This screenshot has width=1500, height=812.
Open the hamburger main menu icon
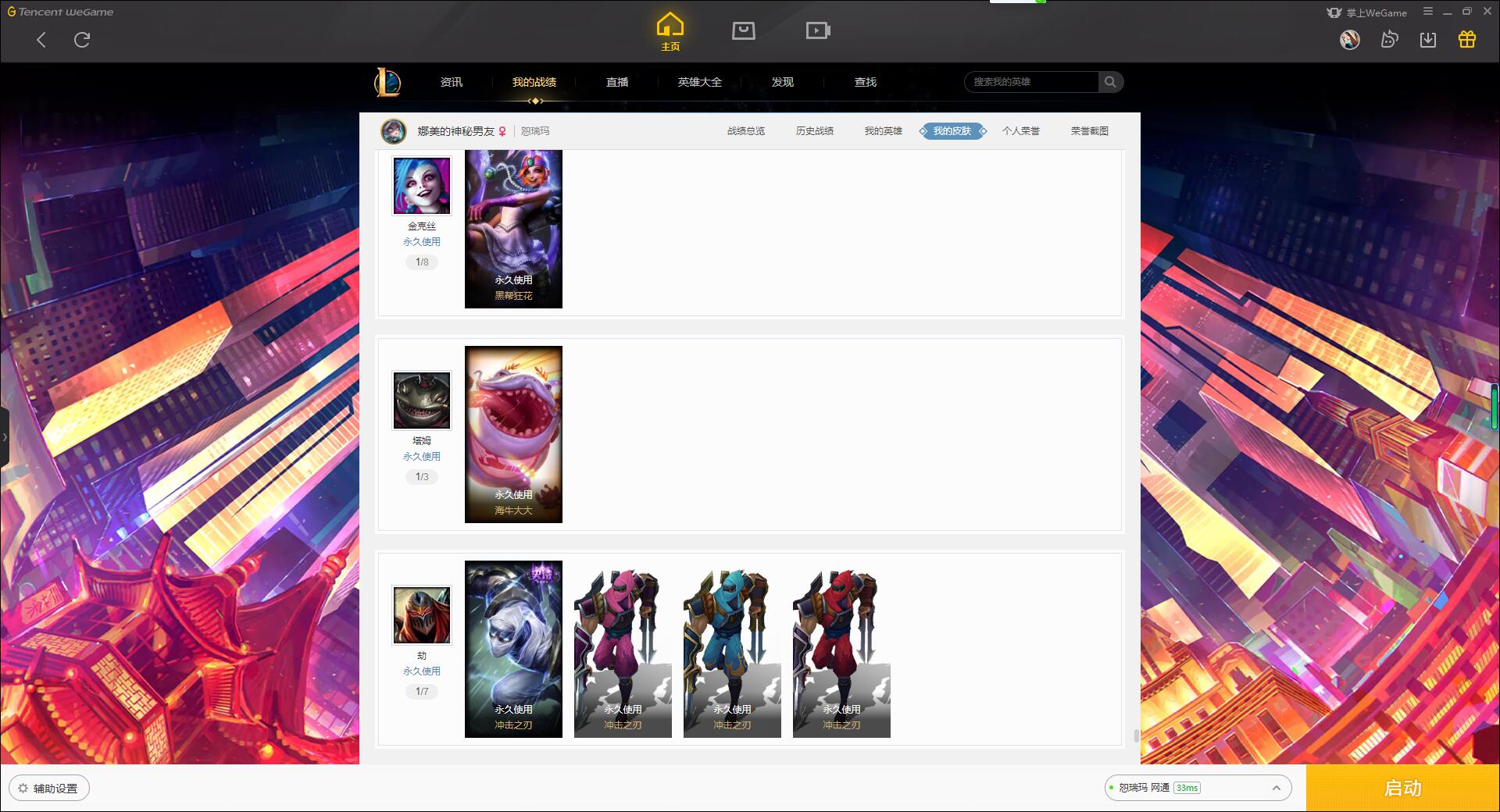point(1428,12)
